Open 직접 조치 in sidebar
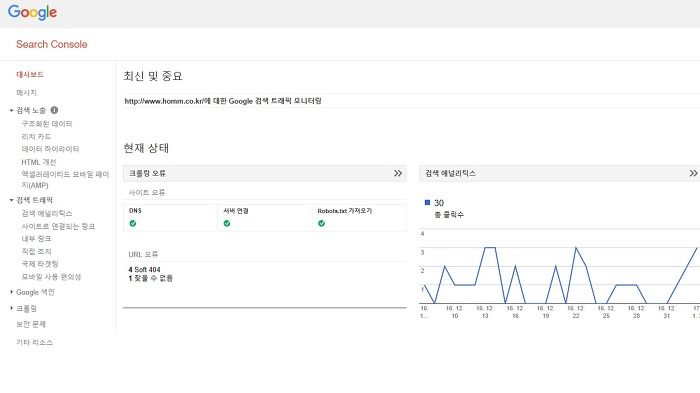This screenshot has width=700, height=393. (x=36, y=251)
